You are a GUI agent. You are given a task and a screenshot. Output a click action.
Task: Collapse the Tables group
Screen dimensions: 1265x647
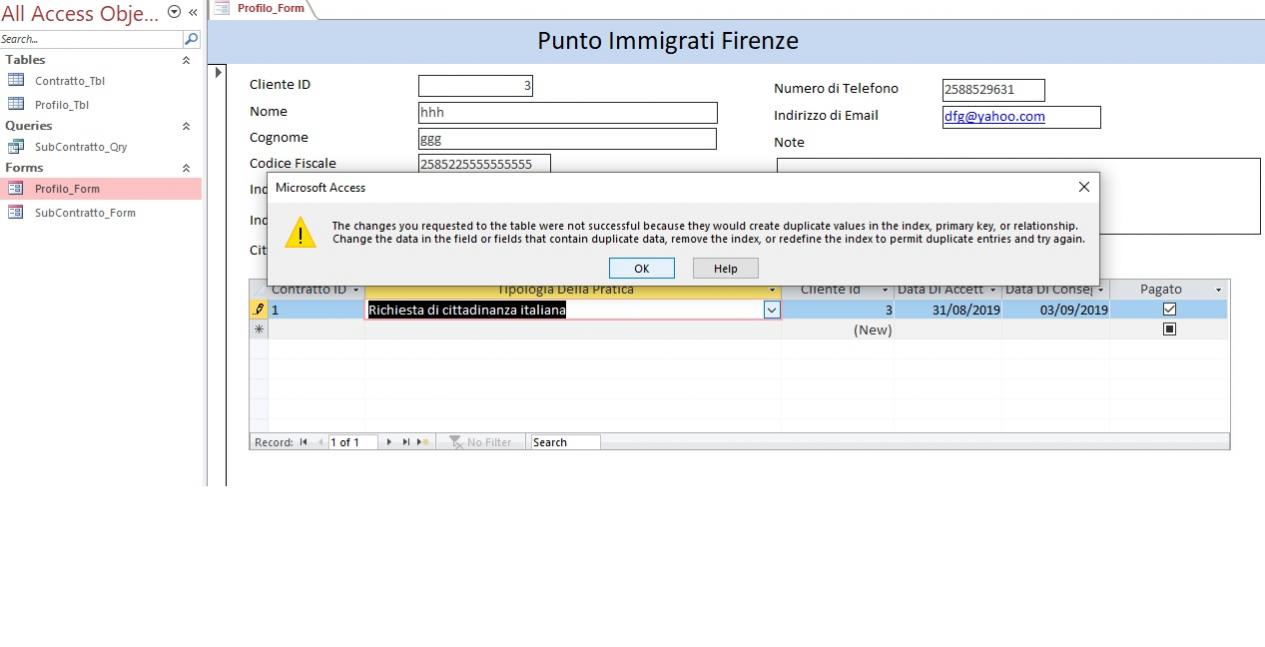coord(186,60)
